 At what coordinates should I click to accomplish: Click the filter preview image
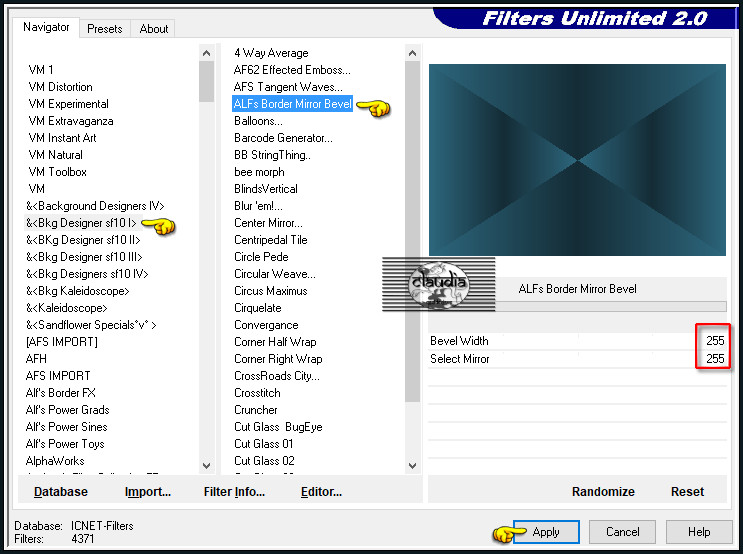pyautogui.click(x=577, y=160)
